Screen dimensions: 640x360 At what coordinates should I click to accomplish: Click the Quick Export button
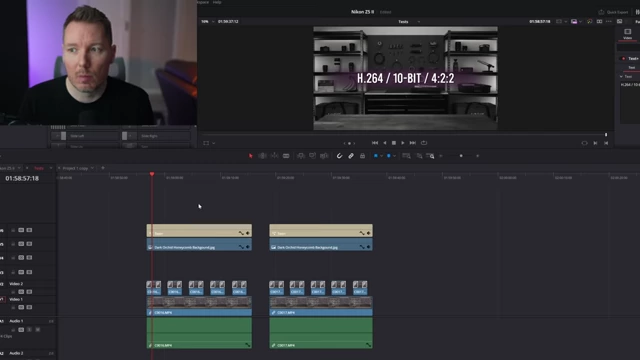pos(613,12)
